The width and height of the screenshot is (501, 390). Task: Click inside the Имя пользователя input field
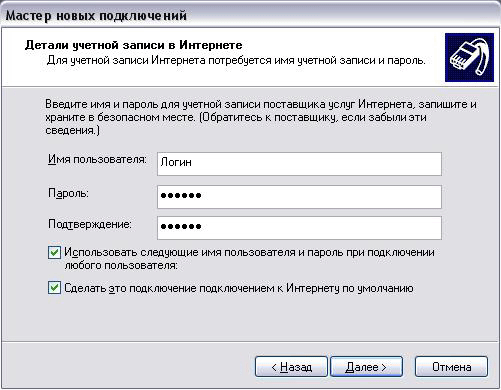tap(299, 164)
